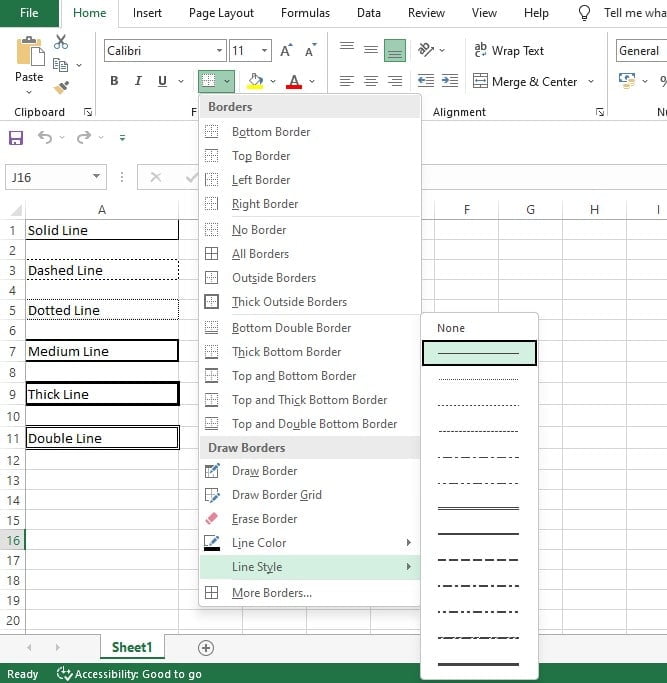
Task: Switch to the Insert tab
Action: (147, 13)
